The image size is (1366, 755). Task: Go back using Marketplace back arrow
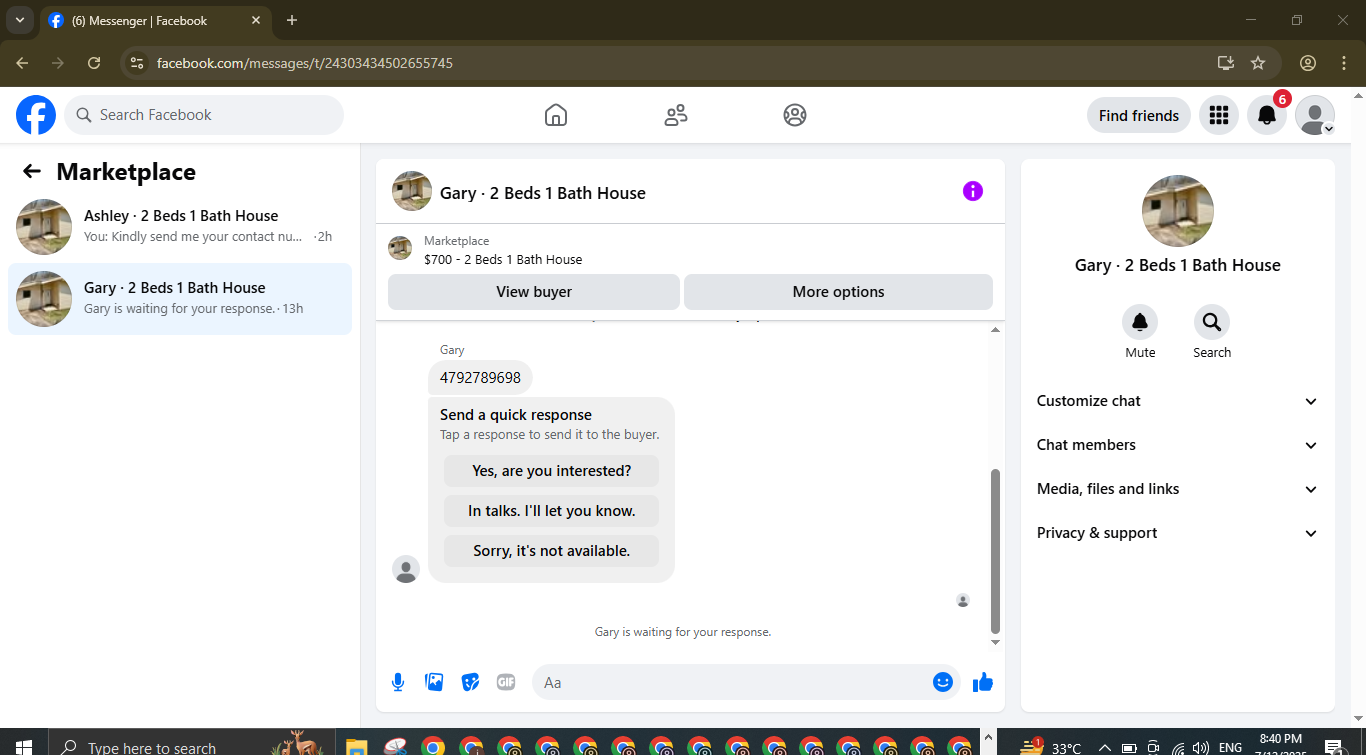pyautogui.click(x=32, y=171)
